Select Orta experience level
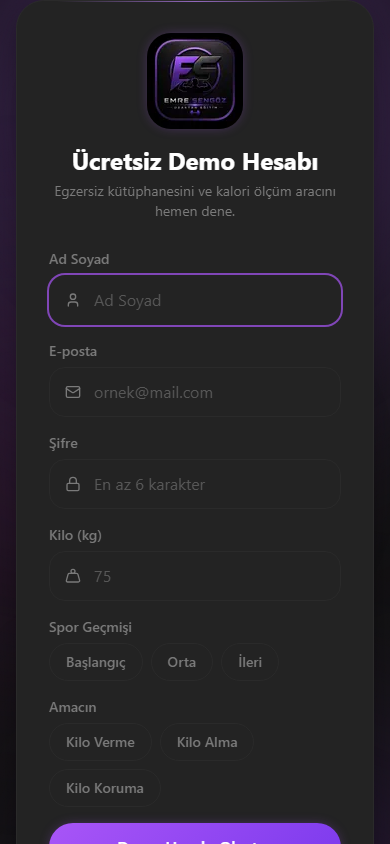 point(182,662)
